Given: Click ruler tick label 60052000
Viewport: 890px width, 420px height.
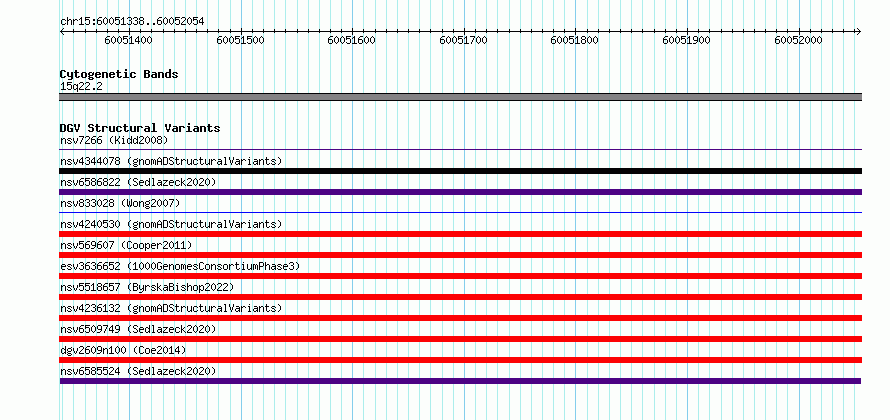Looking at the screenshot, I should coord(799,41).
